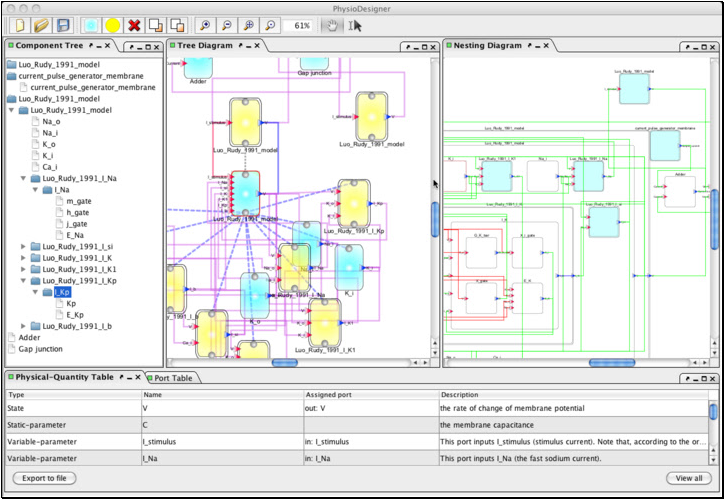The width and height of the screenshot is (724, 499).
Task: Expand the Luo_Rudy_1991_I_b tree node
Action: tap(24, 326)
